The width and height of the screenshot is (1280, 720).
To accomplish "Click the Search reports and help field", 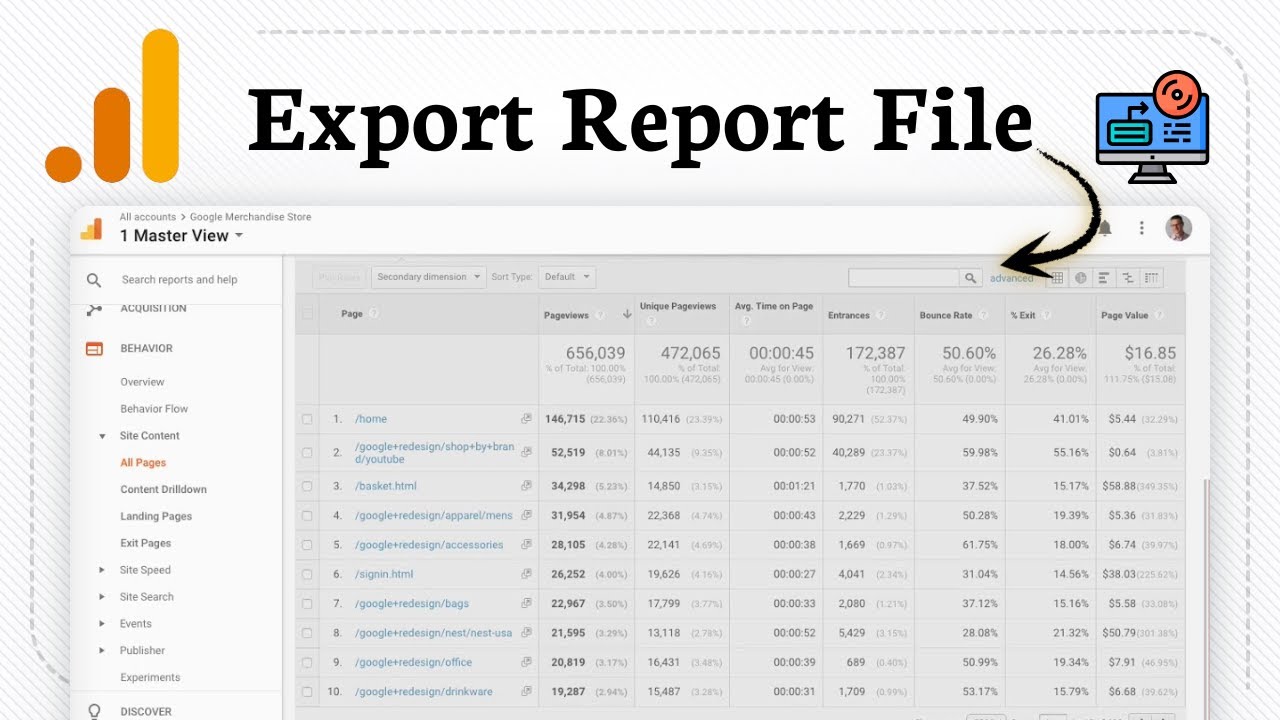I will tap(180, 280).
